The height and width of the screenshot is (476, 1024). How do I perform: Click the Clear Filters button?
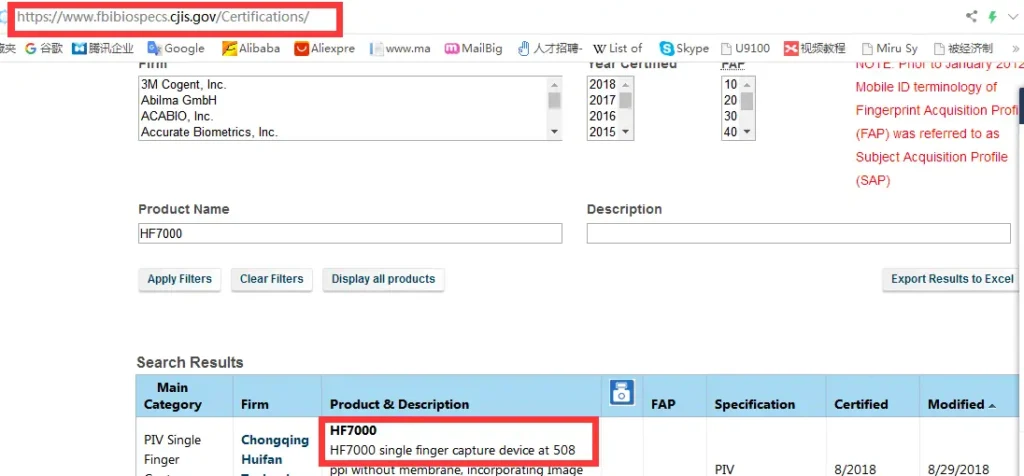pos(272,279)
